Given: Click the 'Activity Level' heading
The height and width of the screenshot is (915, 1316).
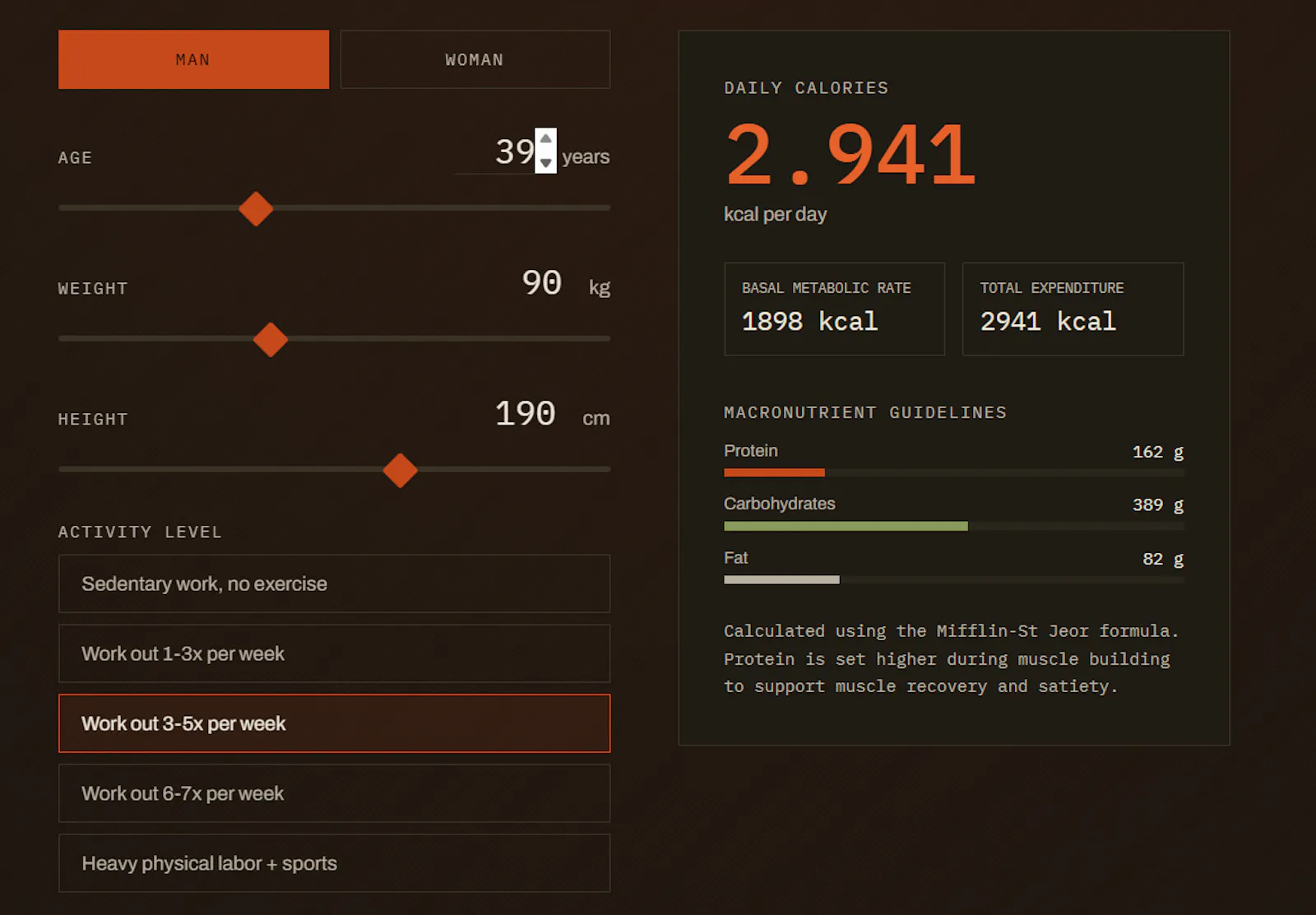Looking at the screenshot, I should point(140,532).
